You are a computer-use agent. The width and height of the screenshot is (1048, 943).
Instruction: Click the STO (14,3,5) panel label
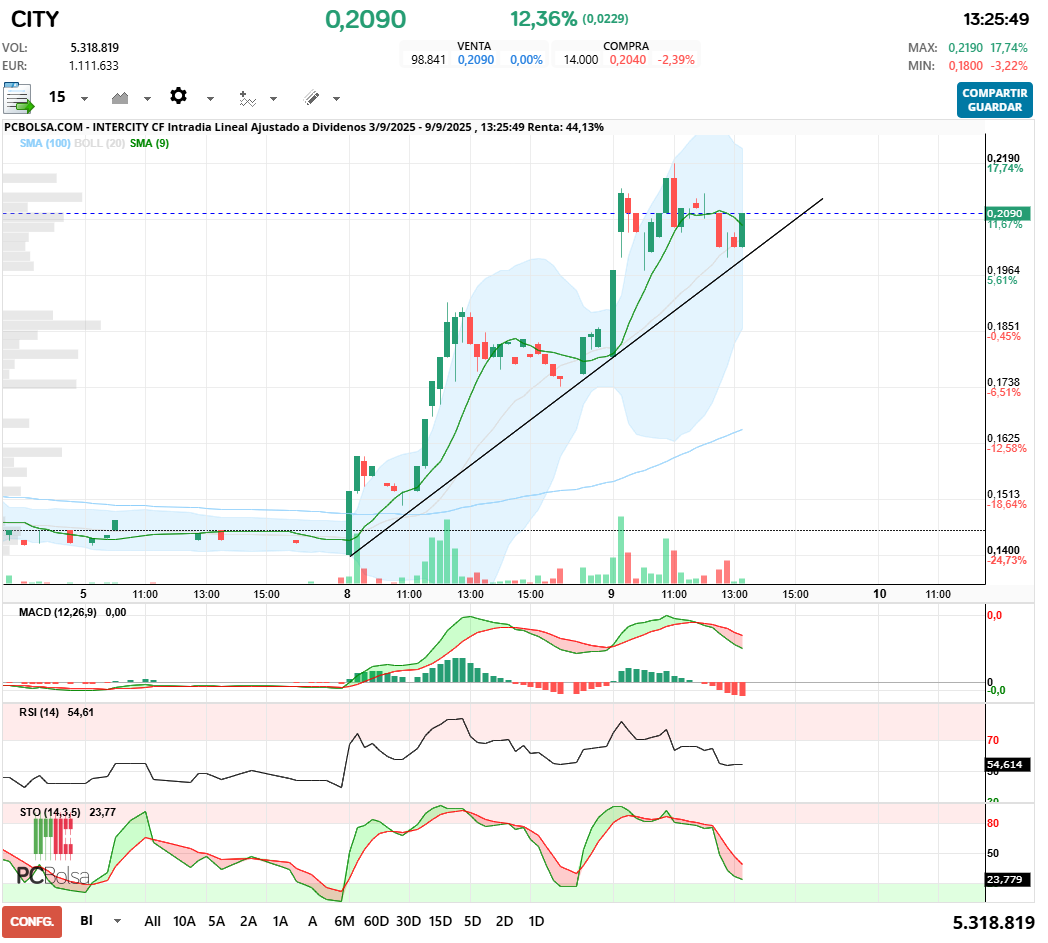coord(50,812)
